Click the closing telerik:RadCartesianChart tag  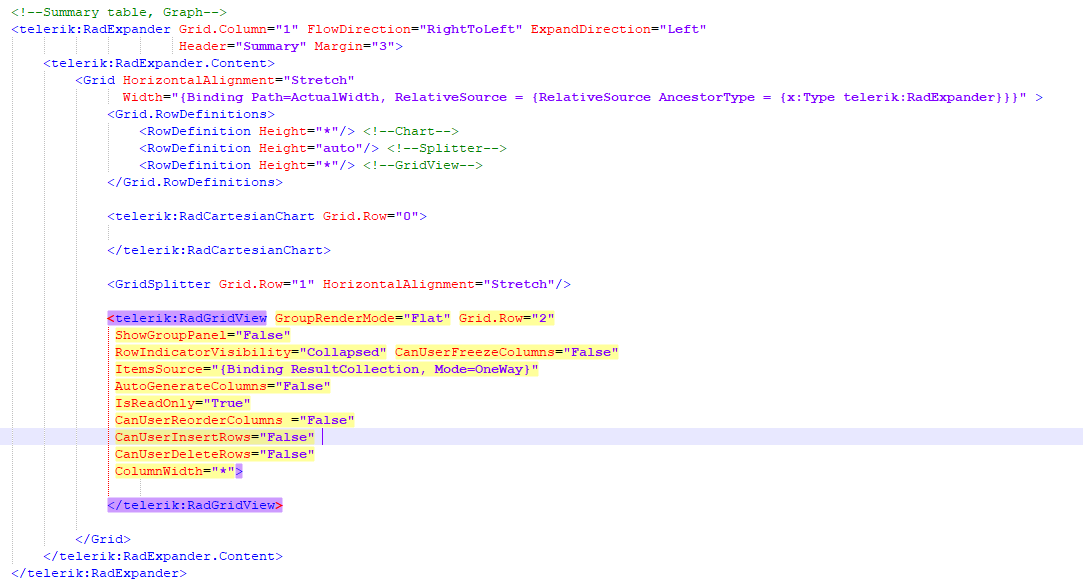coord(219,250)
